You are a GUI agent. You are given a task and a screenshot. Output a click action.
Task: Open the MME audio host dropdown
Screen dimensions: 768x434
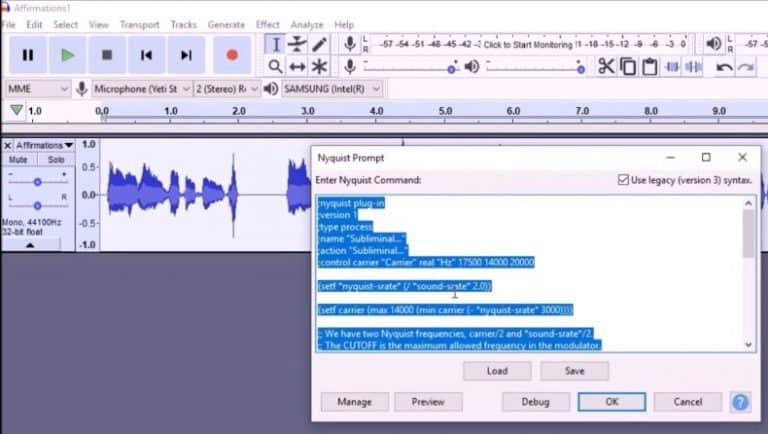[x=37, y=89]
